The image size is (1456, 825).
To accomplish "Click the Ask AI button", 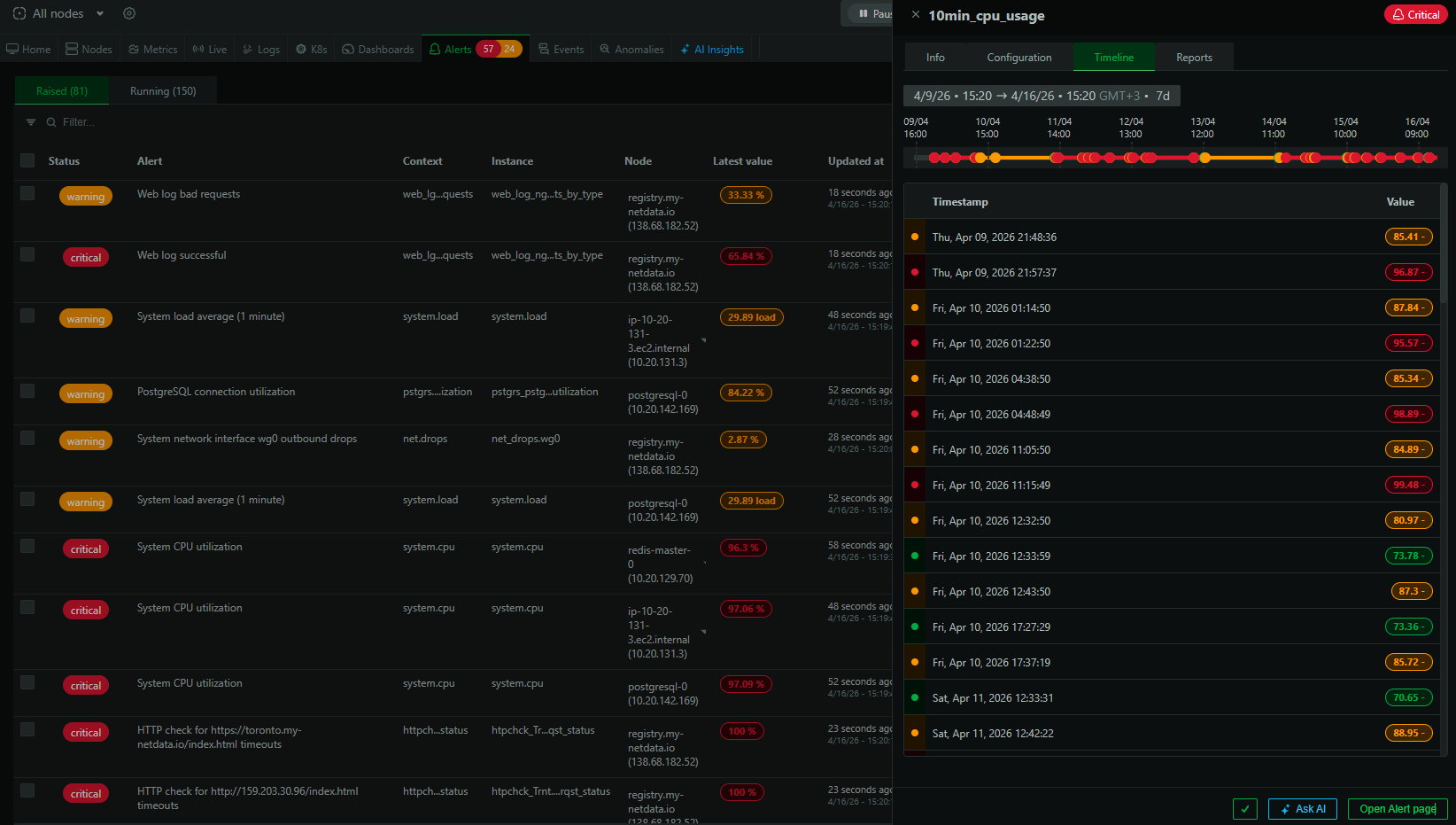I will [x=1302, y=809].
